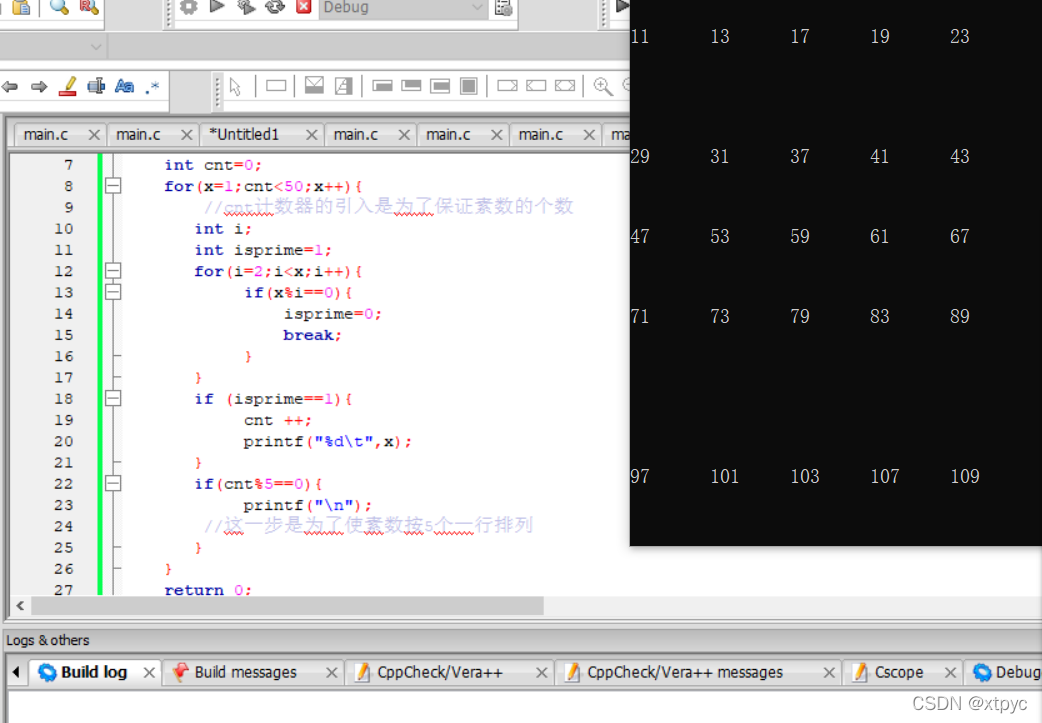This screenshot has width=1042, height=723.
Task: Click the editor scrollbar left arrow
Action: click(20, 605)
